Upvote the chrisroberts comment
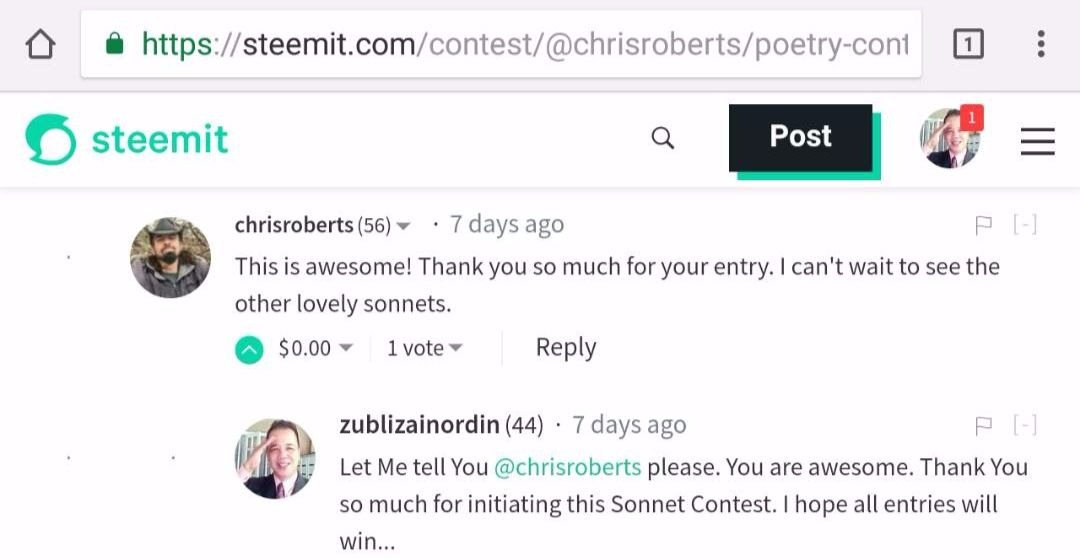The height and width of the screenshot is (559, 1080). coord(250,349)
